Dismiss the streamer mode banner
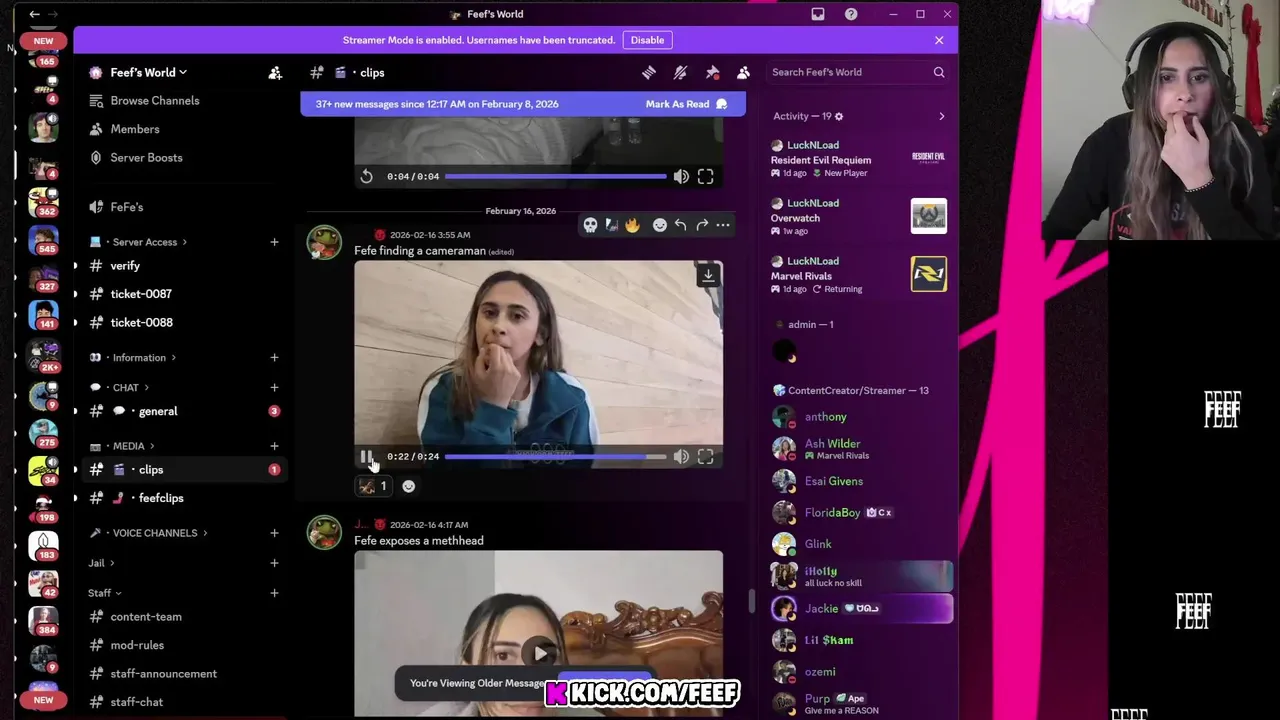Screen dimensions: 1280x720 [x=939, y=40]
